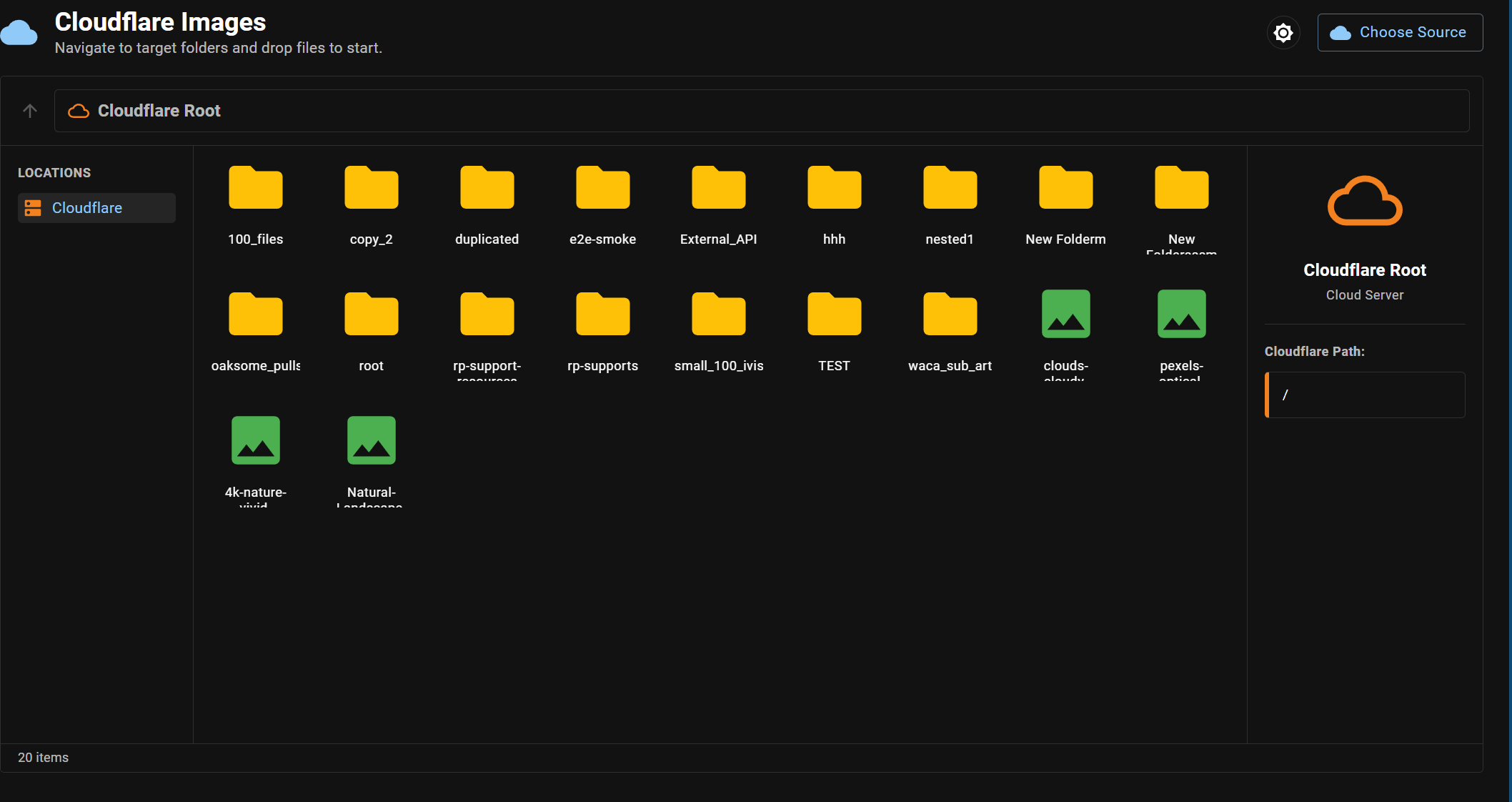Click the 'Cloud Server' label in details panel
1512x802 pixels.
[x=1365, y=295]
